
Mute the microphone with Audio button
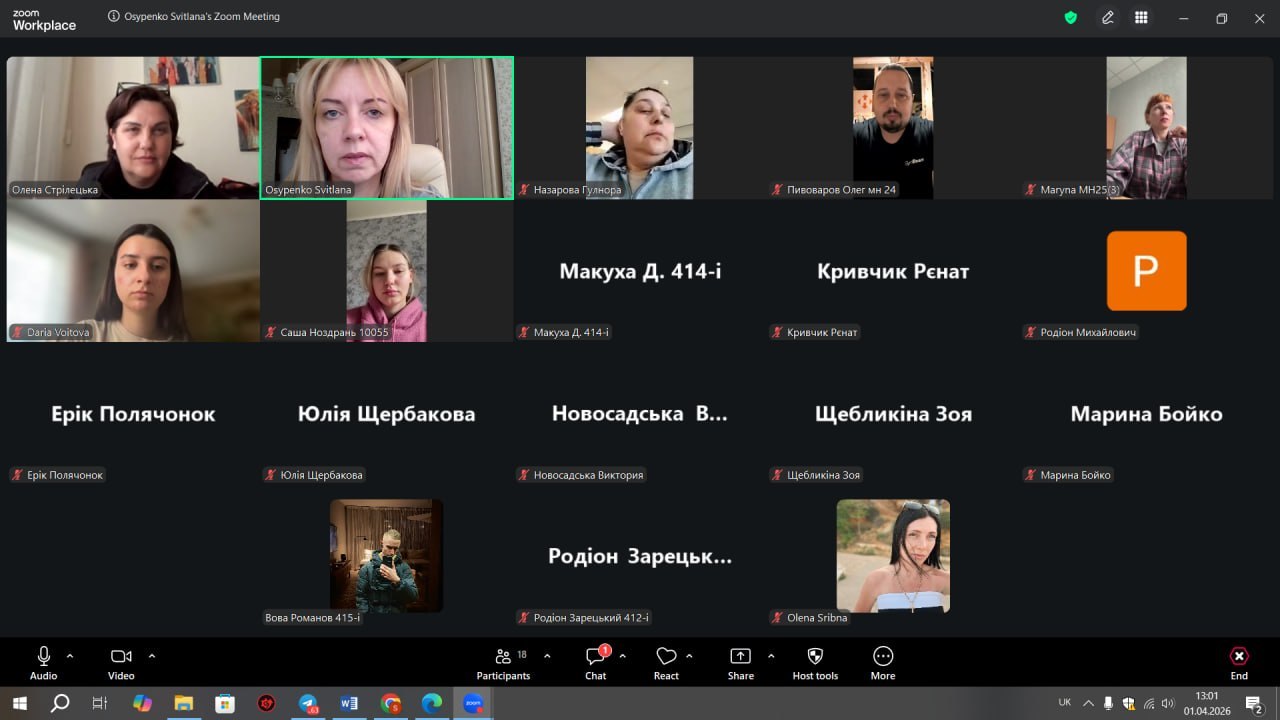(44, 662)
